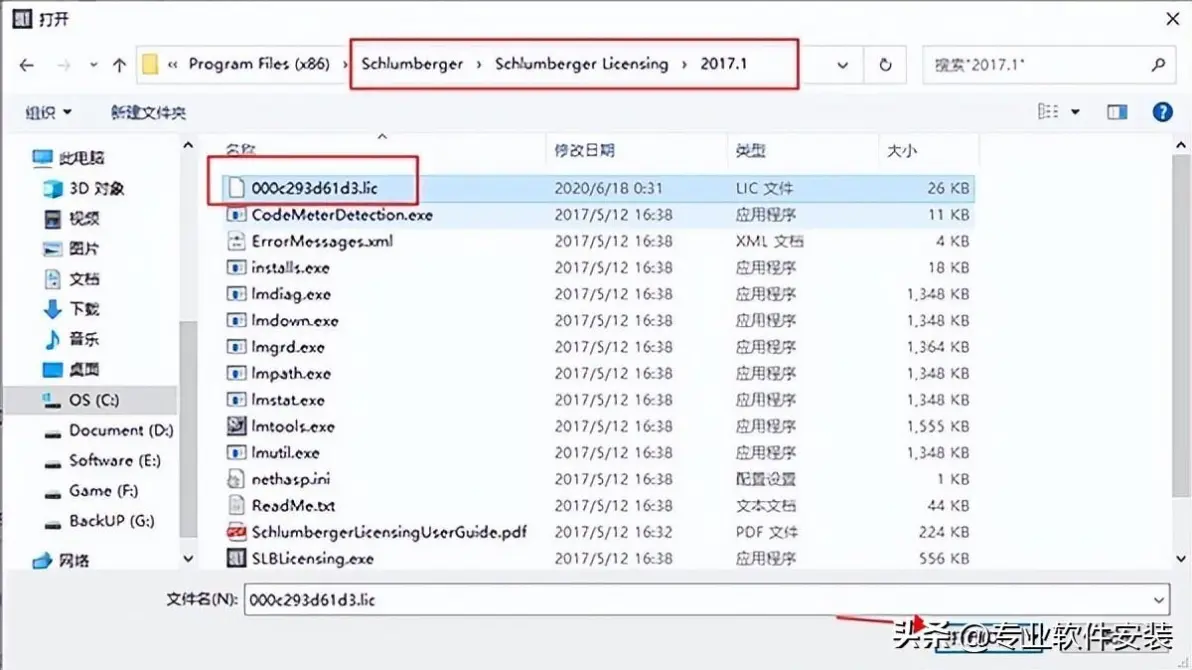Select lmgrd.exe file
Screen dimensions: 1192x670
(598, 348)
